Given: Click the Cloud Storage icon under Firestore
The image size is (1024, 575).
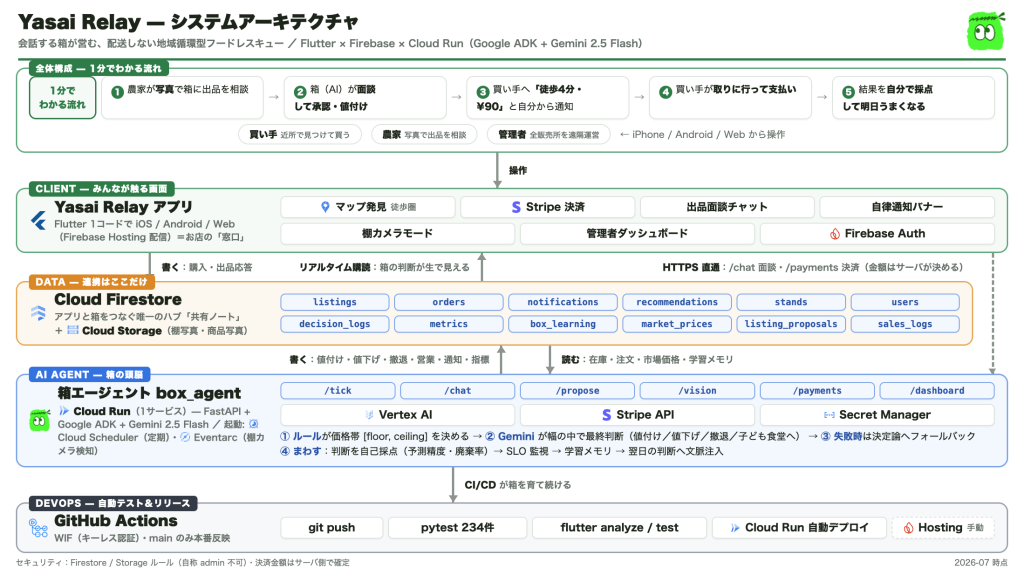Looking at the screenshot, I should [x=72, y=331].
